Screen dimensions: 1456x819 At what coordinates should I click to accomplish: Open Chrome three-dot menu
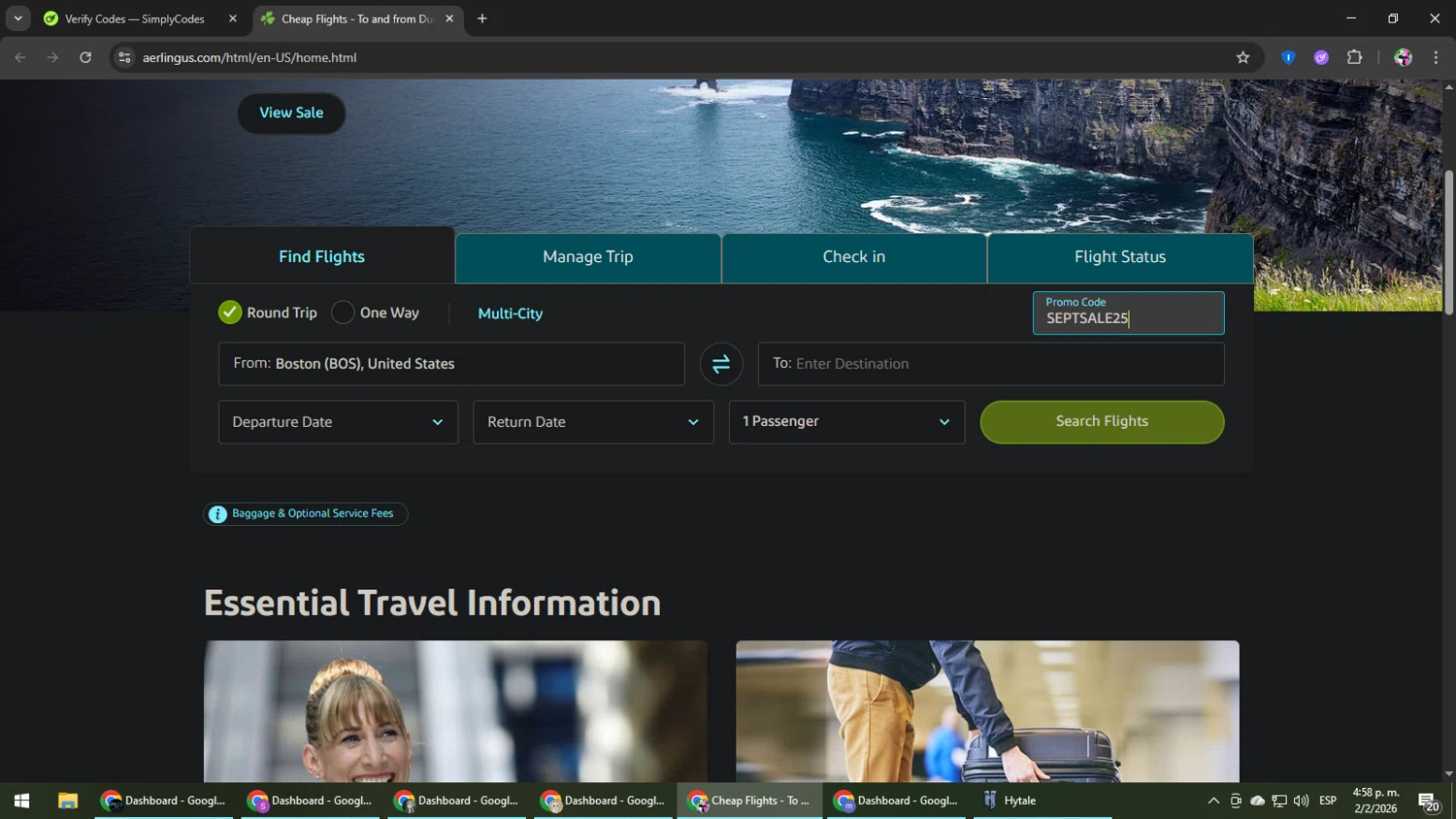tap(1436, 57)
